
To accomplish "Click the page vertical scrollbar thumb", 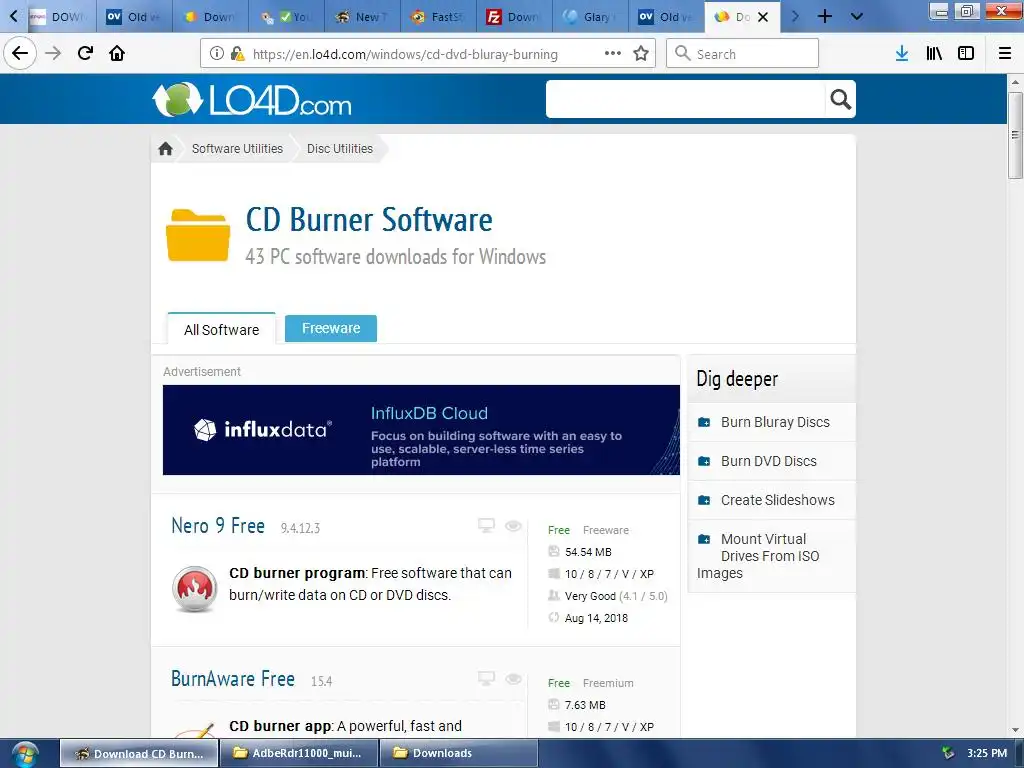I will 1014,135.
